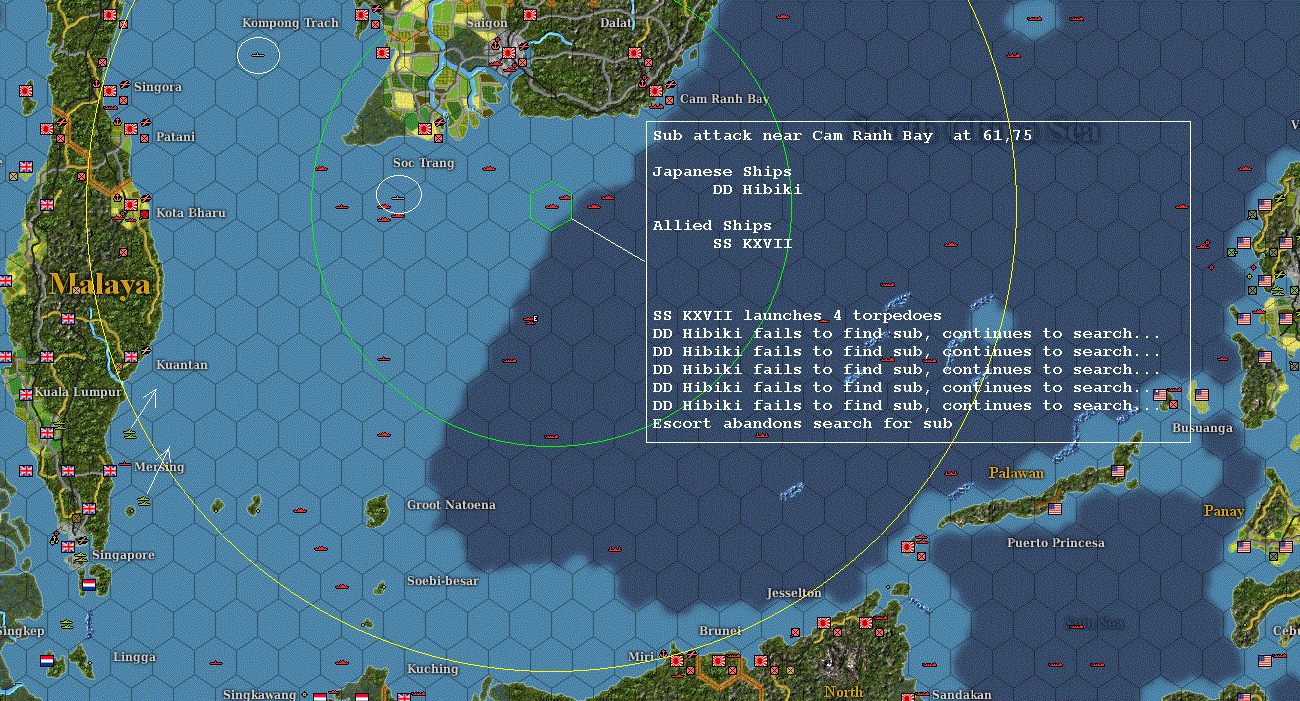Click the Soc Trang label
1300x701 pixels.
tap(423, 163)
